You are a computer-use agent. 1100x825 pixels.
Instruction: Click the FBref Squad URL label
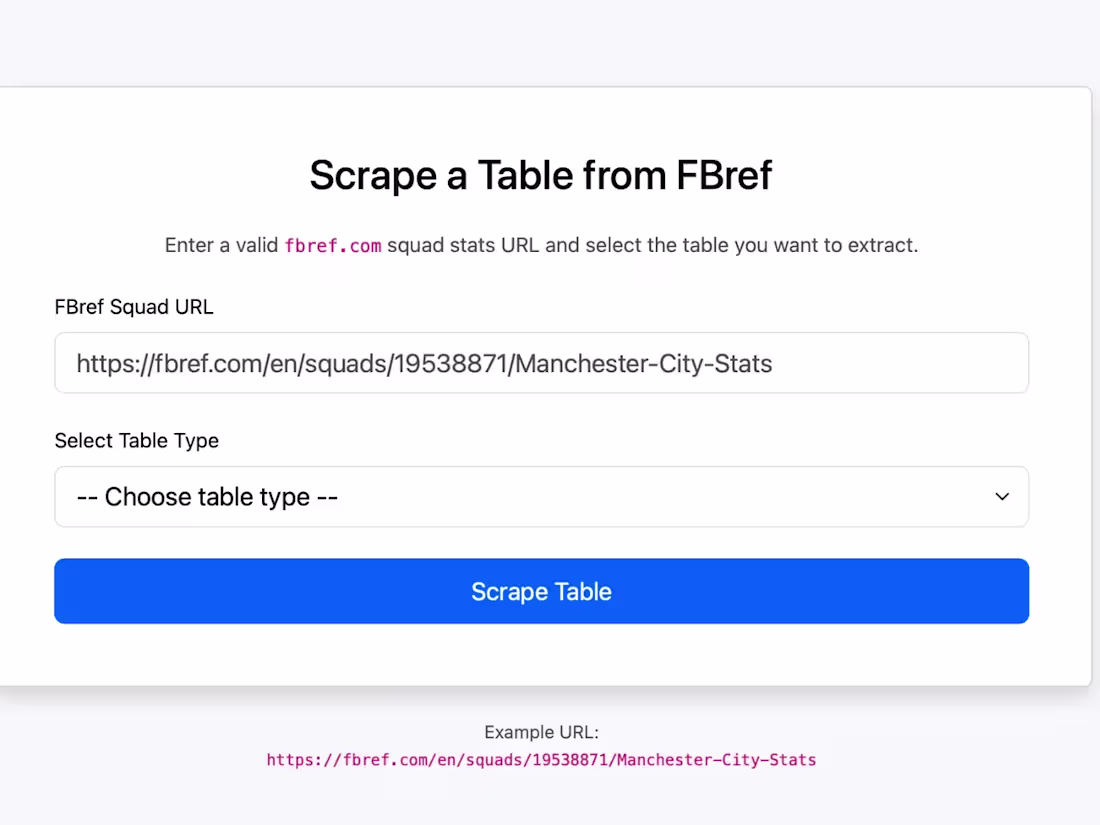pos(134,307)
